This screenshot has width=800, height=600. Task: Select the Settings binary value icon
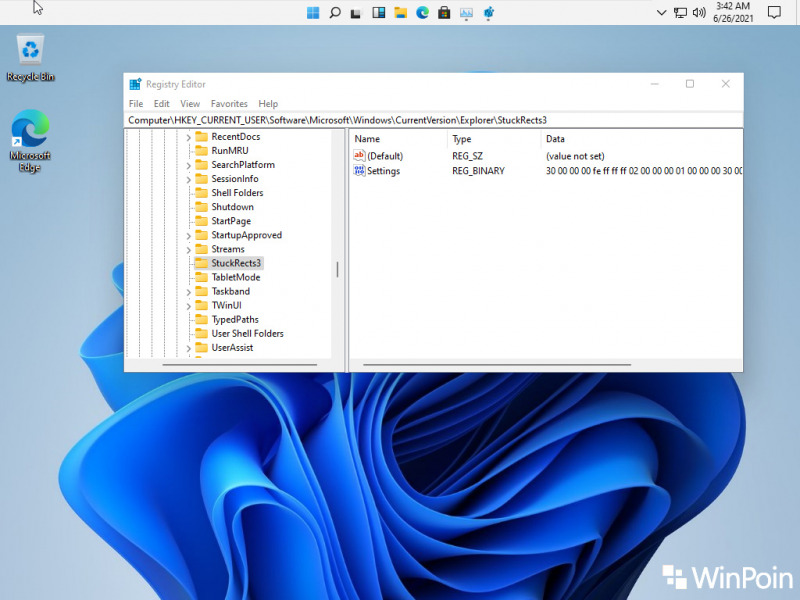pyautogui.click(x=359, y=170)
